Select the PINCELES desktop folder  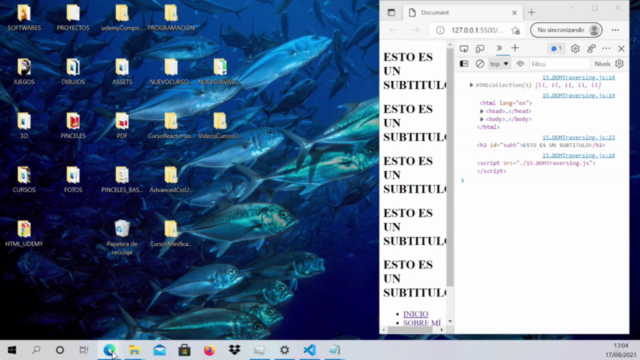click(x=73, y=125)
